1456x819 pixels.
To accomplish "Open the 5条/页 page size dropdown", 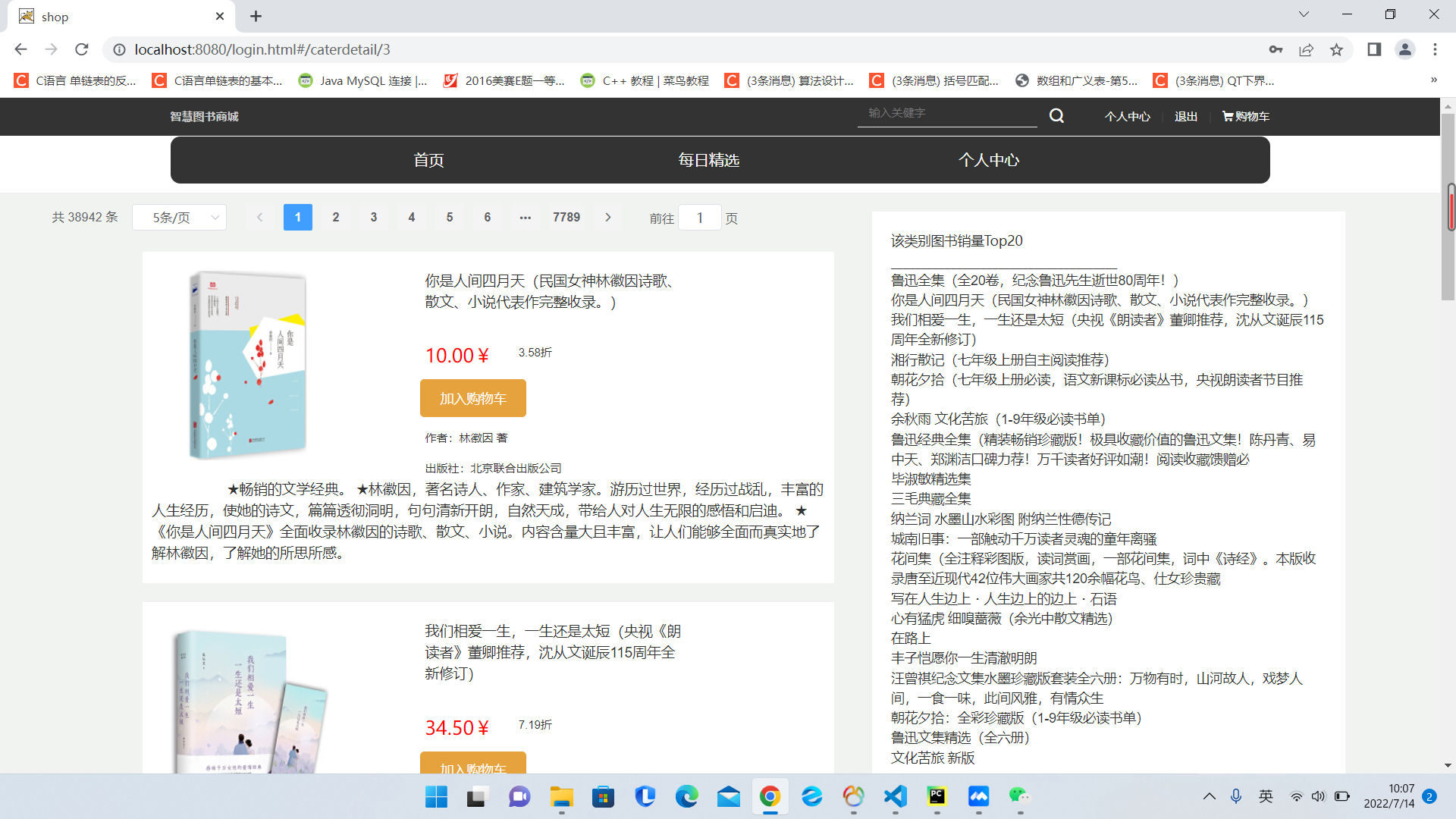I will coord(180,218).
